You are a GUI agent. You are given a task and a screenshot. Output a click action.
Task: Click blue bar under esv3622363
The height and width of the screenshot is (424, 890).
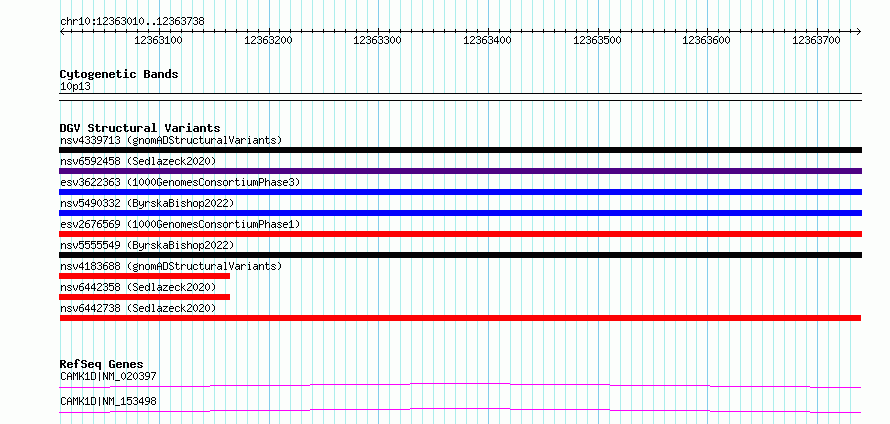click(460, 192)
